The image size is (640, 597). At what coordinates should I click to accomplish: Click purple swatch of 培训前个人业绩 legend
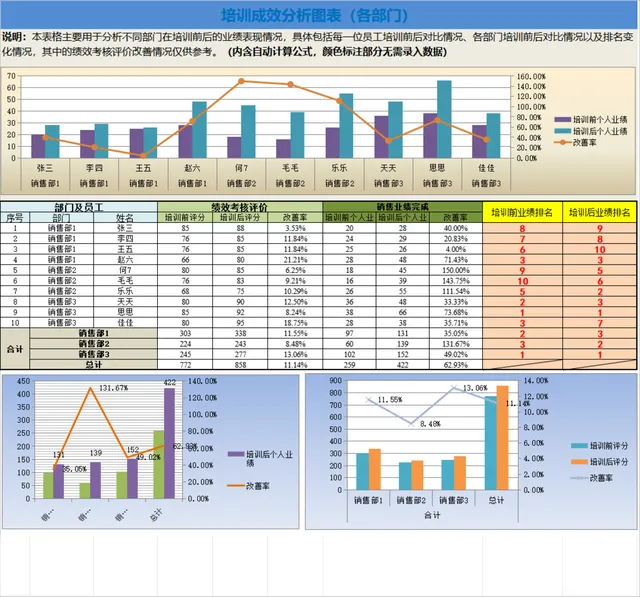coord(562,120)
